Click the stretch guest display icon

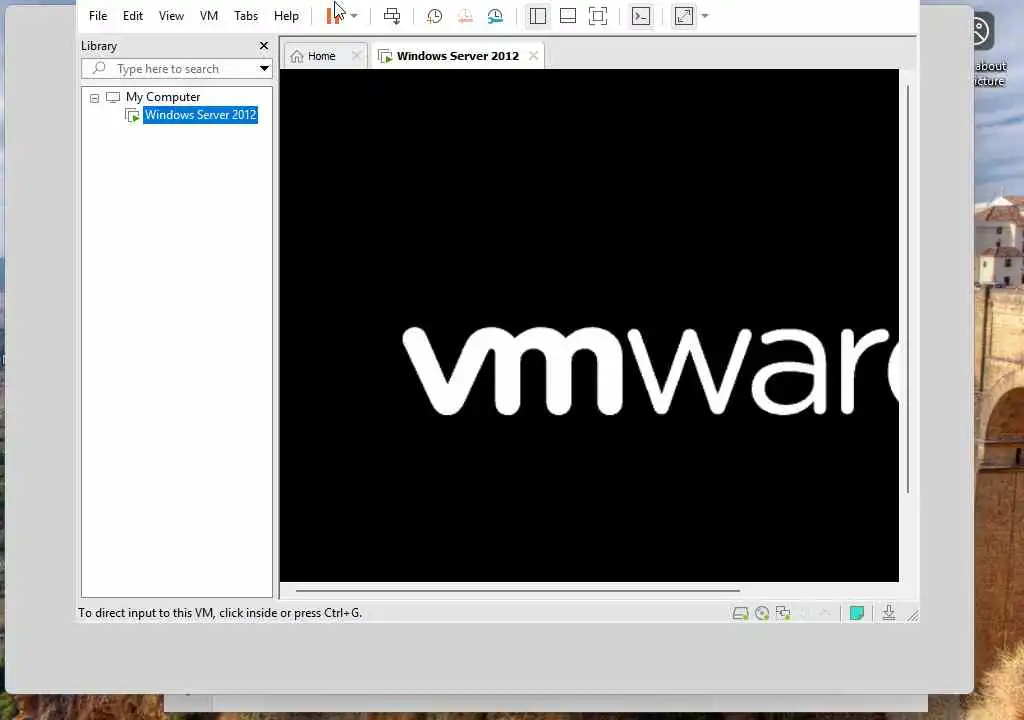pyautogui.click(x=684, y=16)
